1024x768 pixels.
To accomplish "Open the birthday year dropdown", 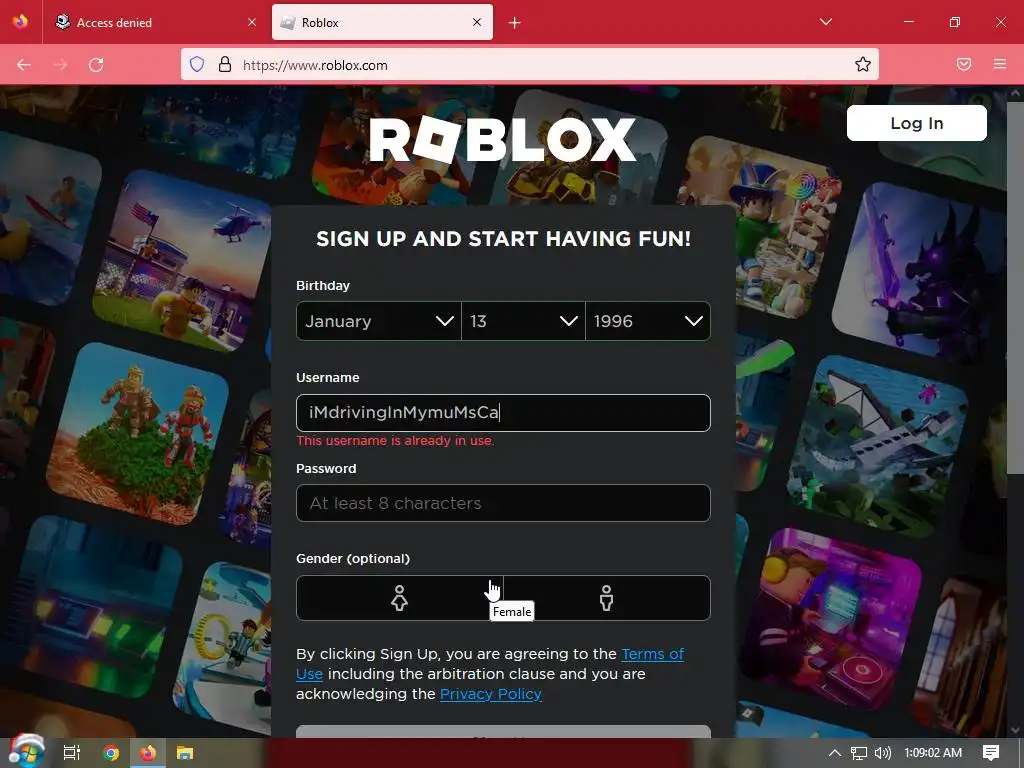I will coord(648,321).
